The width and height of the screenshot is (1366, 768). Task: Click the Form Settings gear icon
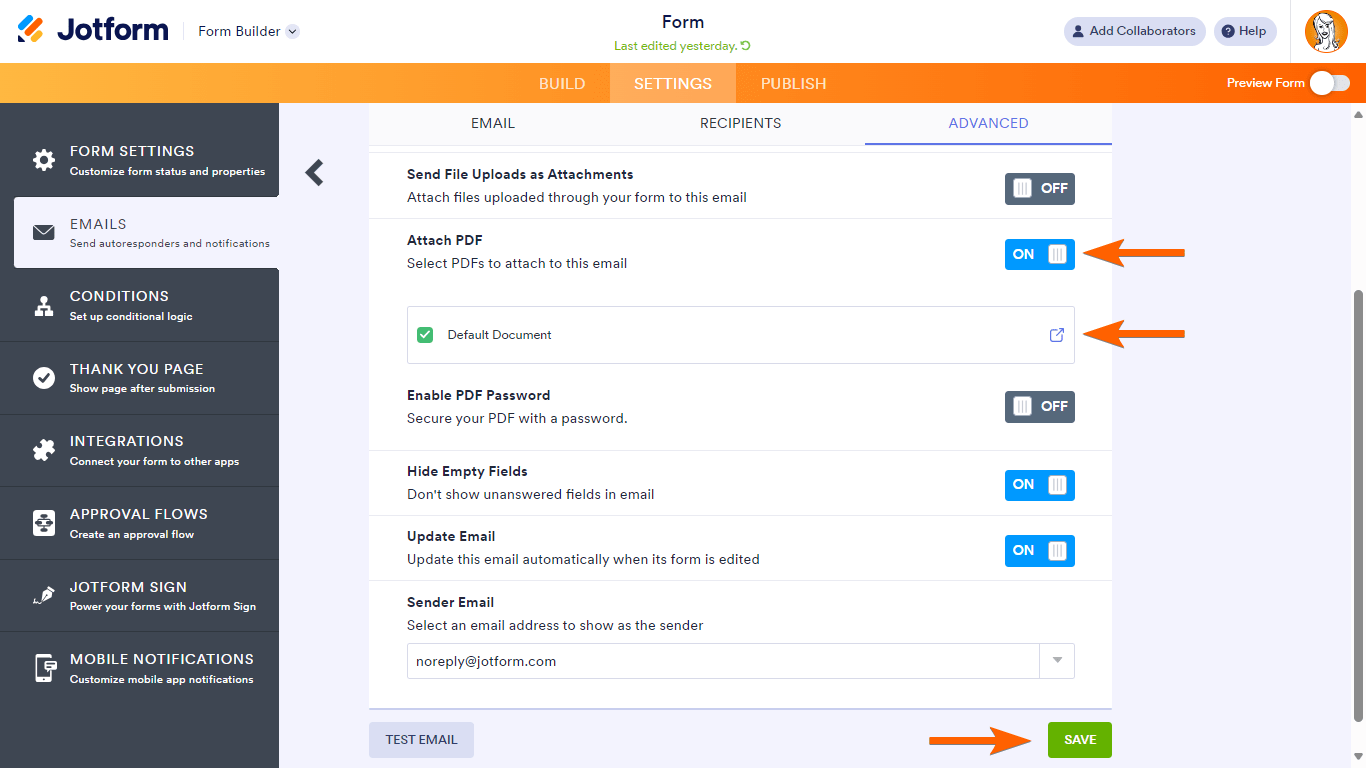tap(44, 160)
